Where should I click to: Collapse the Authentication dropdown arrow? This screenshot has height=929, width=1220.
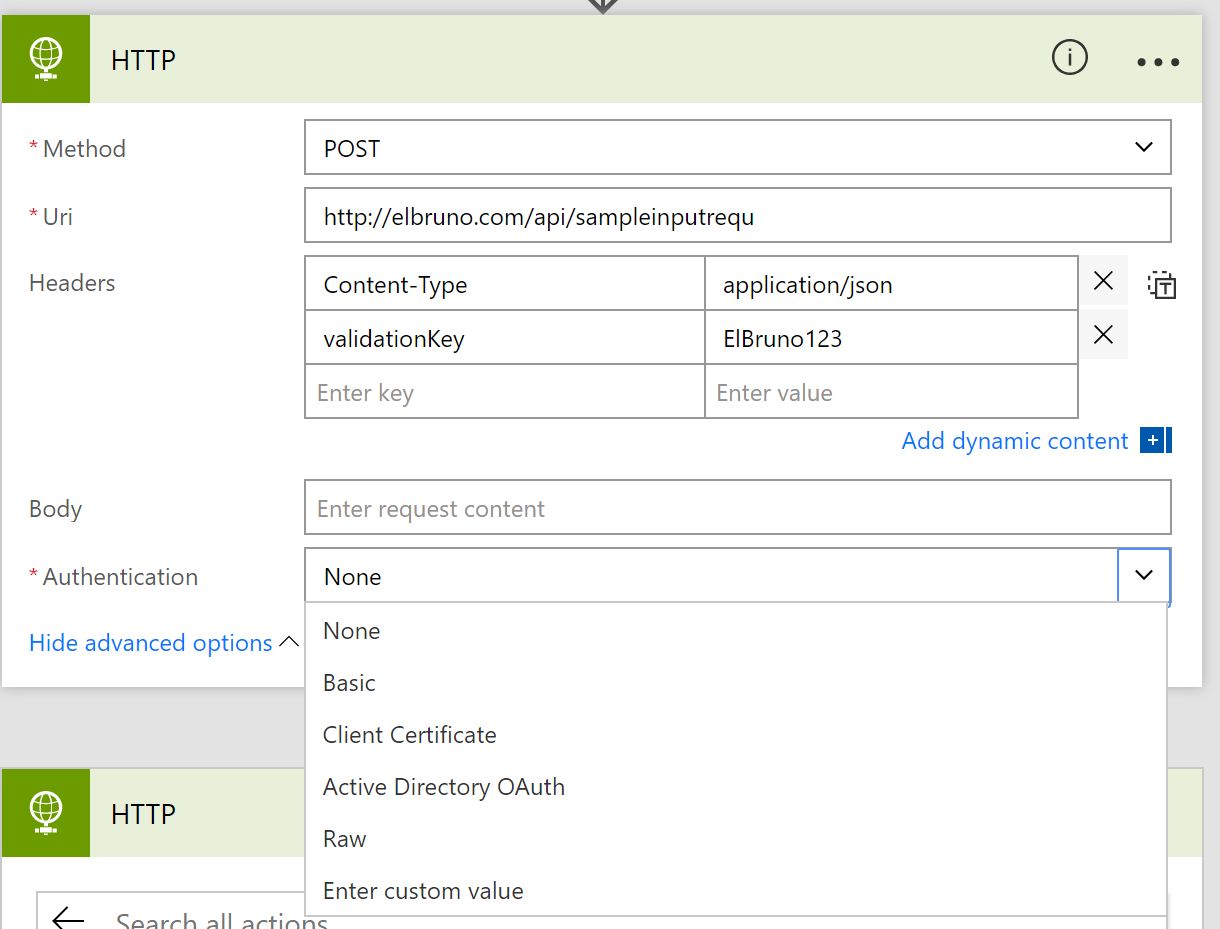pos(1144,575)
